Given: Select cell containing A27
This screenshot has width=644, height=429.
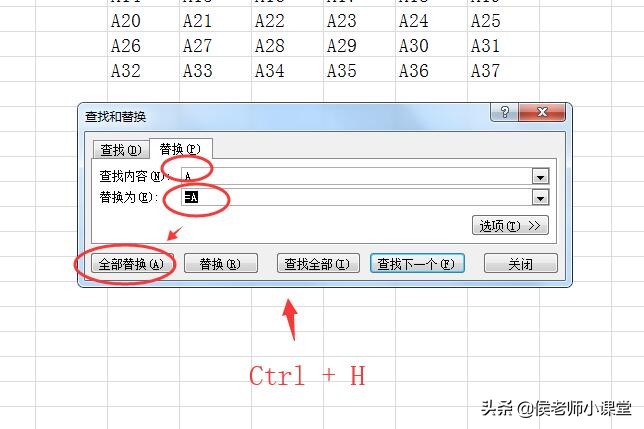Looking at the screenshot, I should (x=215, y=45).
